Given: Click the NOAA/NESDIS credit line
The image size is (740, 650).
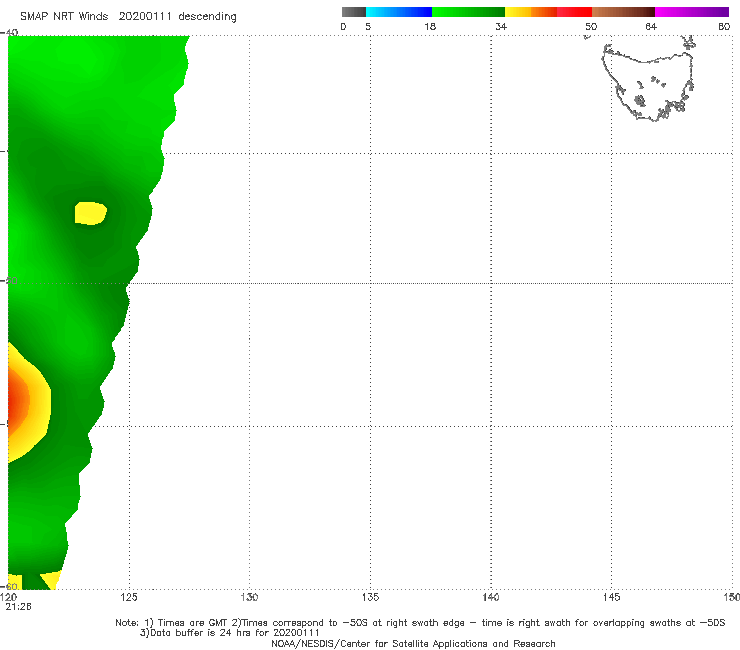Looking at the screenshot, I should point(413,644).
